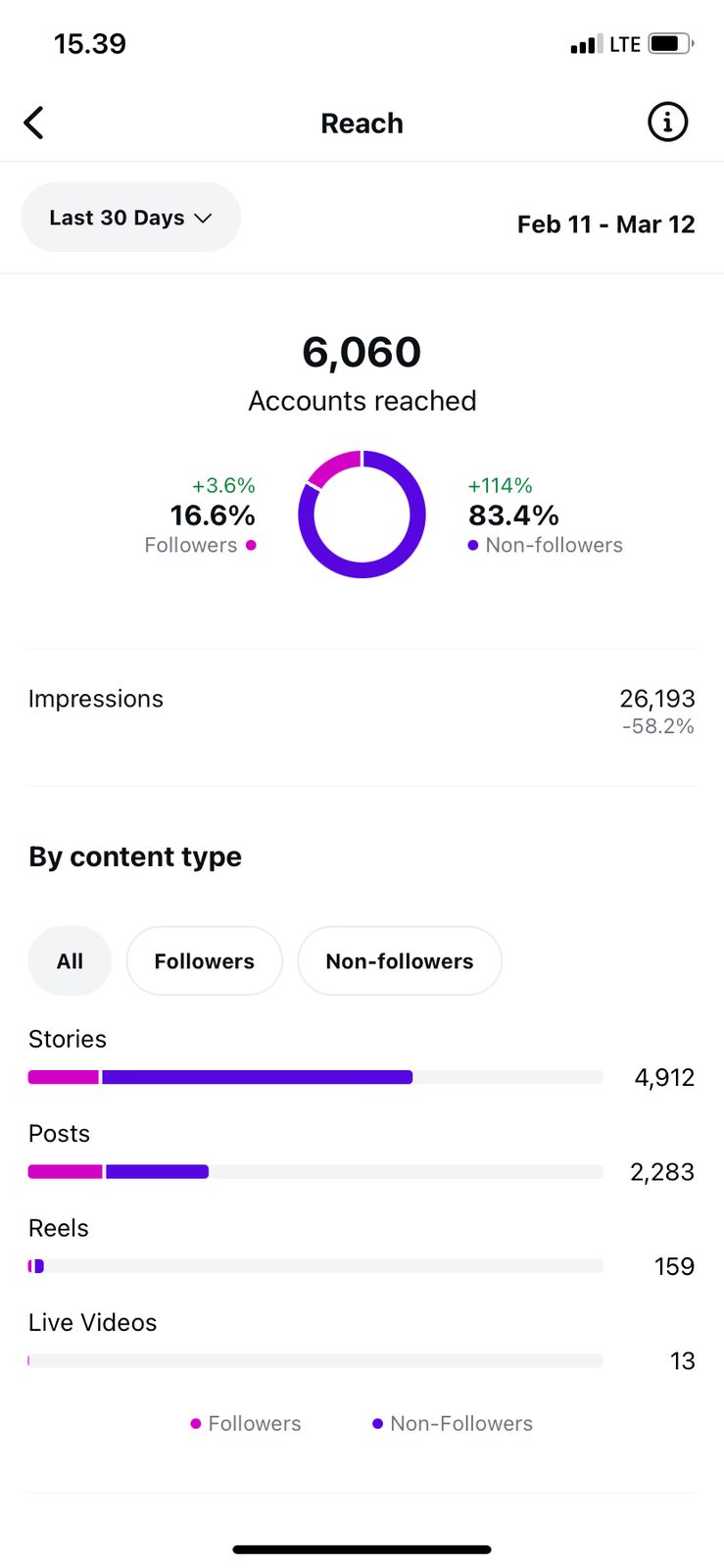Viewport: 724px width, 1568px height.
Task: Tap the back arrow icon
Action: pyautogui.click(x=34, y=123)
